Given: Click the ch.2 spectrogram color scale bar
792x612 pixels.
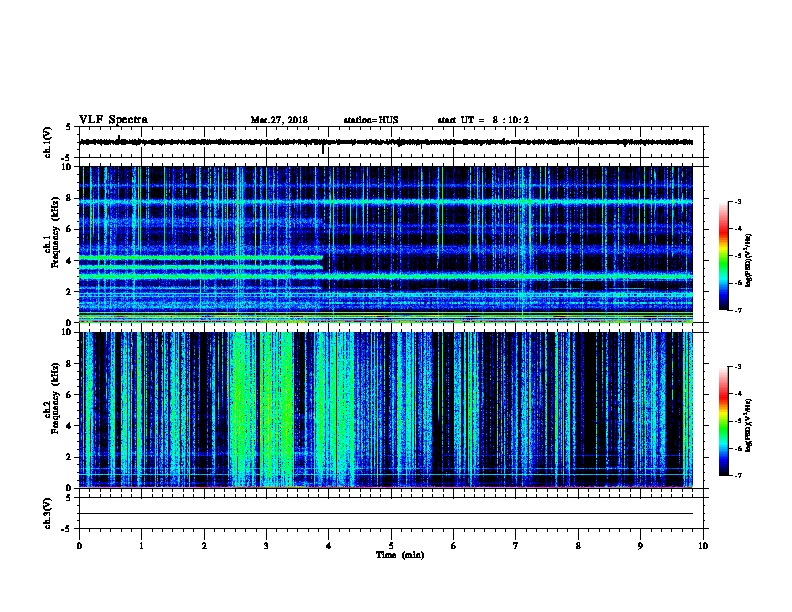Looking at the screenshot, I should click(723, 421).
